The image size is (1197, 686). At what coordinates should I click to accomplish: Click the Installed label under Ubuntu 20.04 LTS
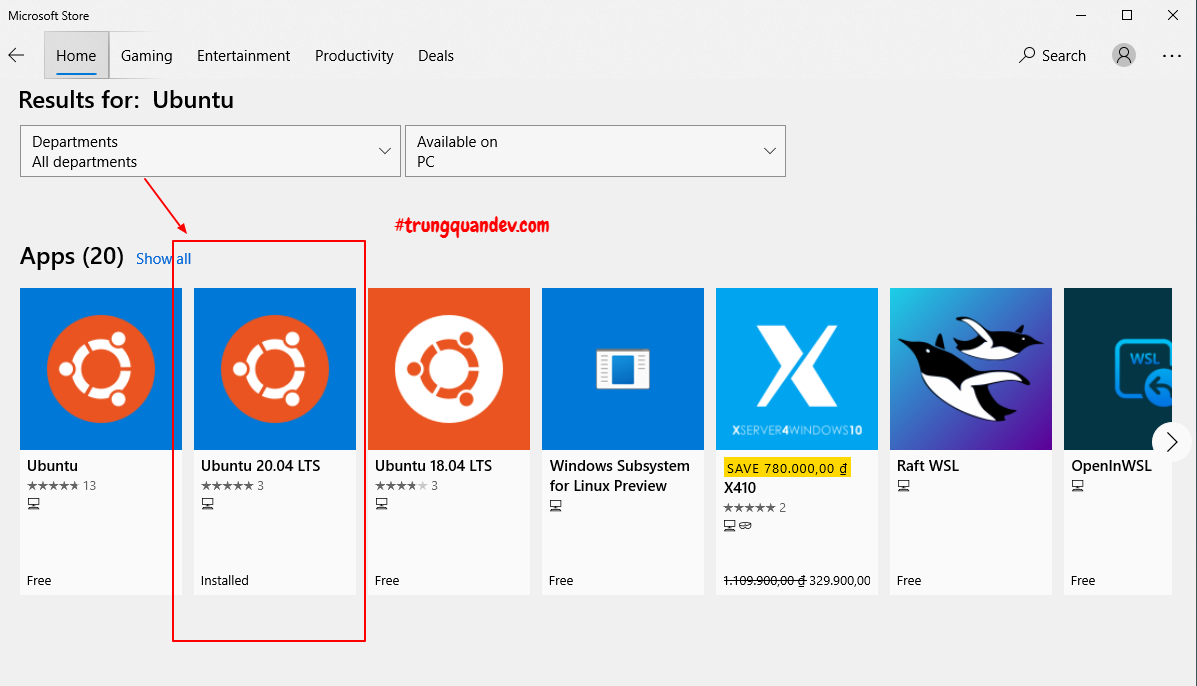224,581
